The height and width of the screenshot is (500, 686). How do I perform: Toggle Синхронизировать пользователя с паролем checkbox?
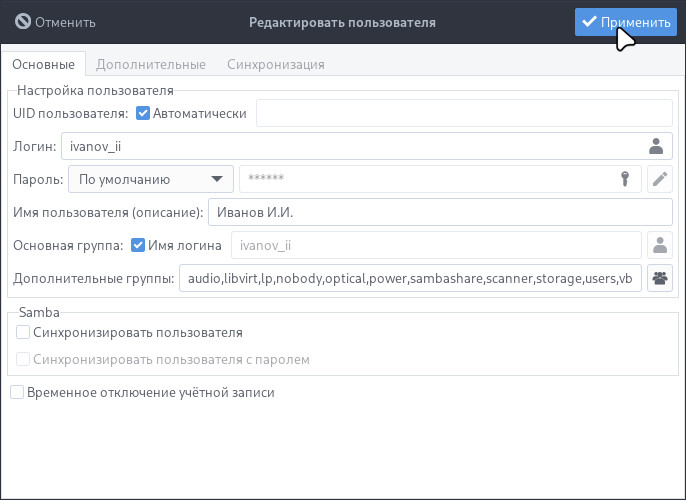(x=23, y=359)
